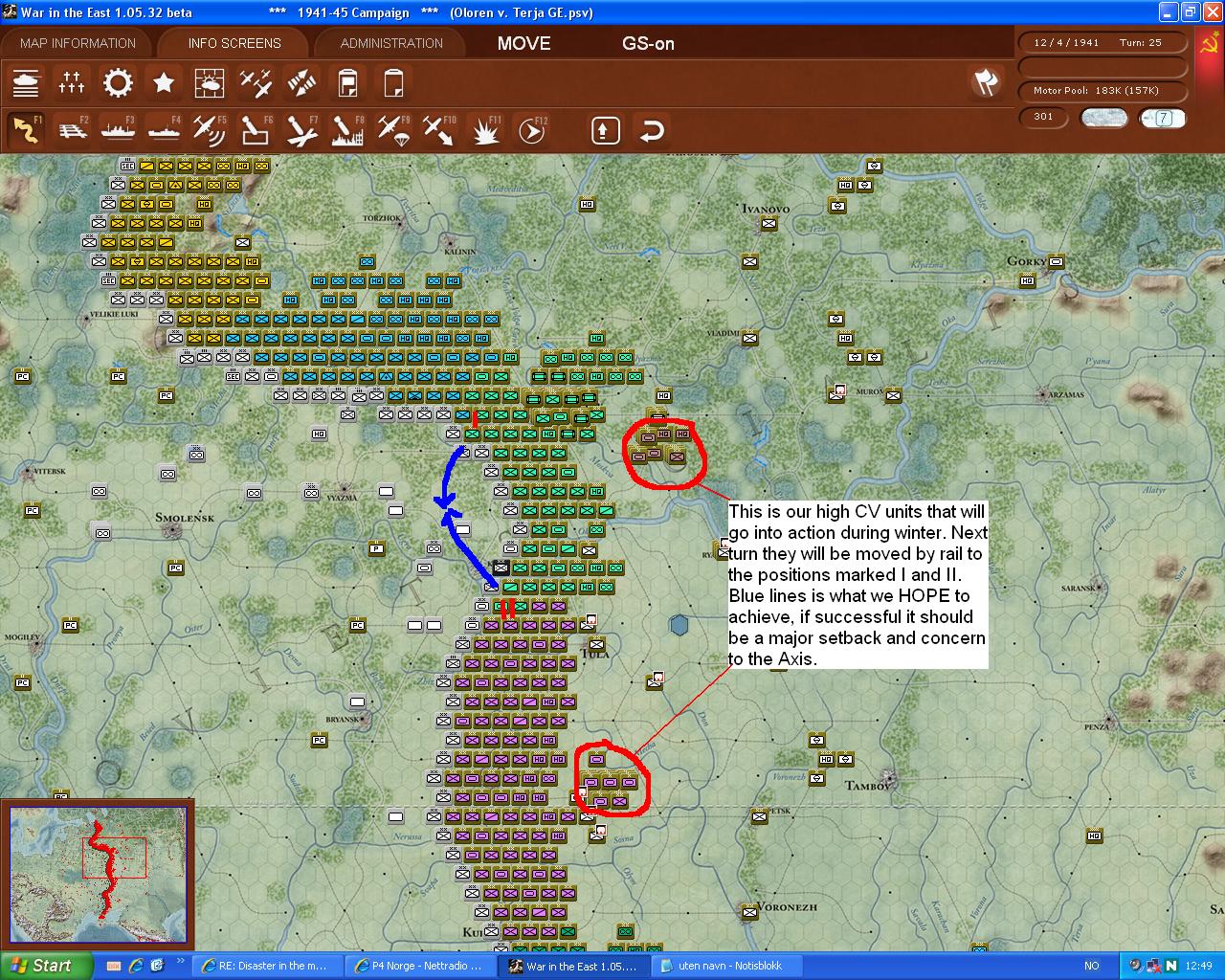Open victory screen star icon
The width and height of the screenshot is (1225, 980).
tap(164, 83)
